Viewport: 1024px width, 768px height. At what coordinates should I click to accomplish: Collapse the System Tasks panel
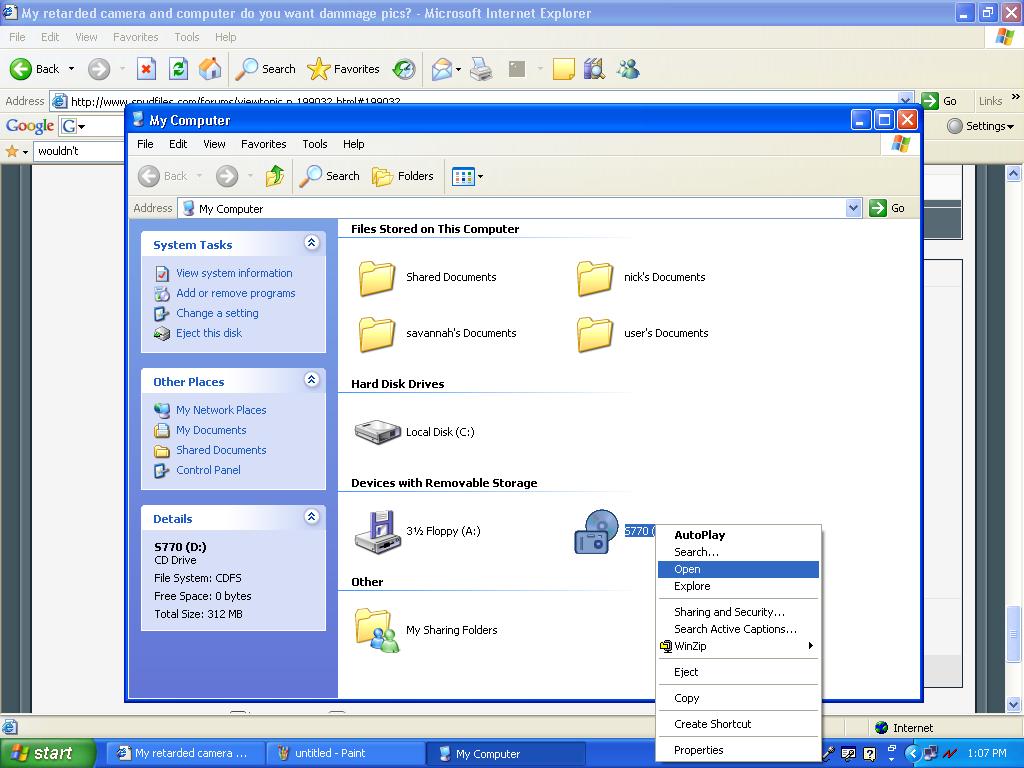coord(312,243)
